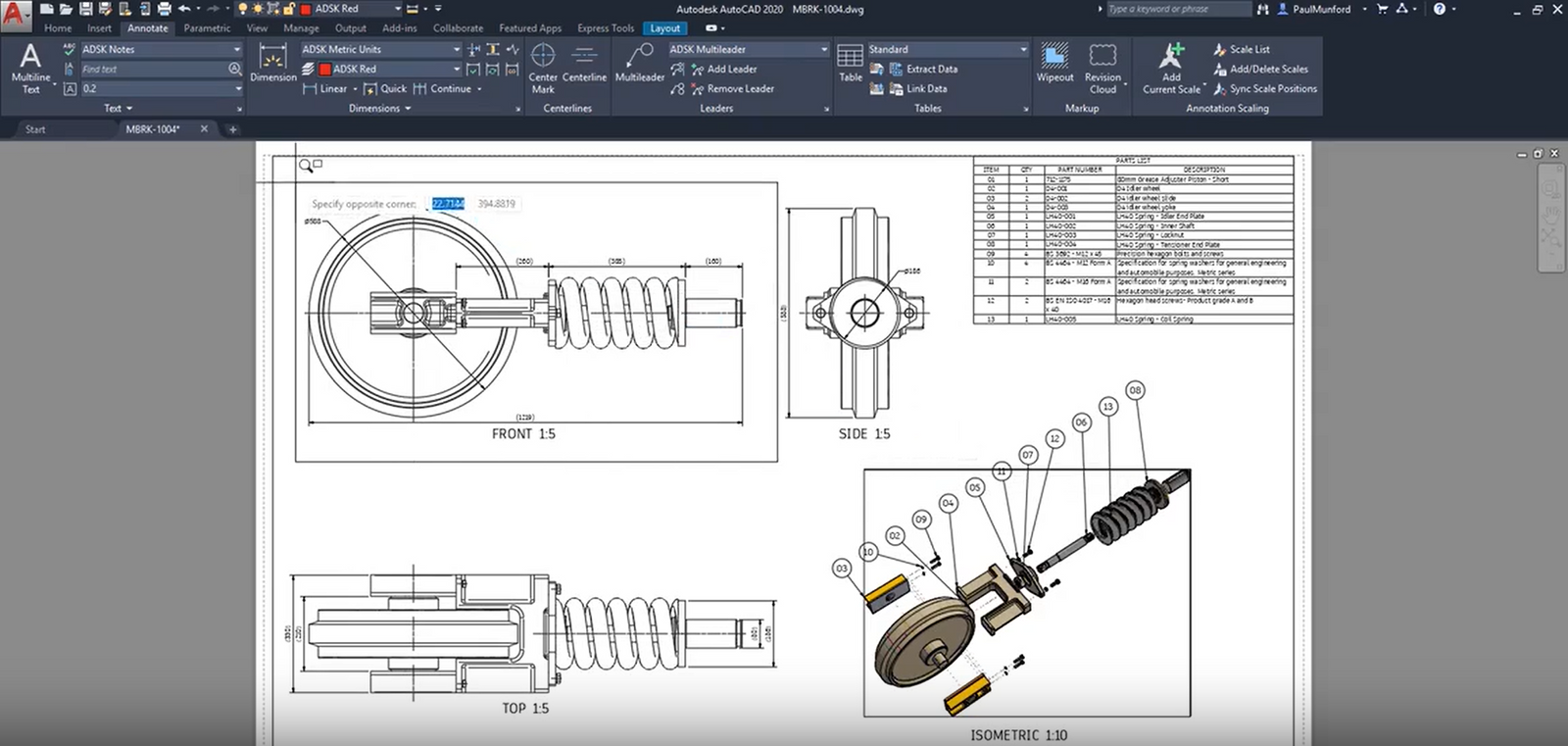This screenshot has width=1568, height=746.
Task: Click the Extract Data button
Action: click(931, 69)
